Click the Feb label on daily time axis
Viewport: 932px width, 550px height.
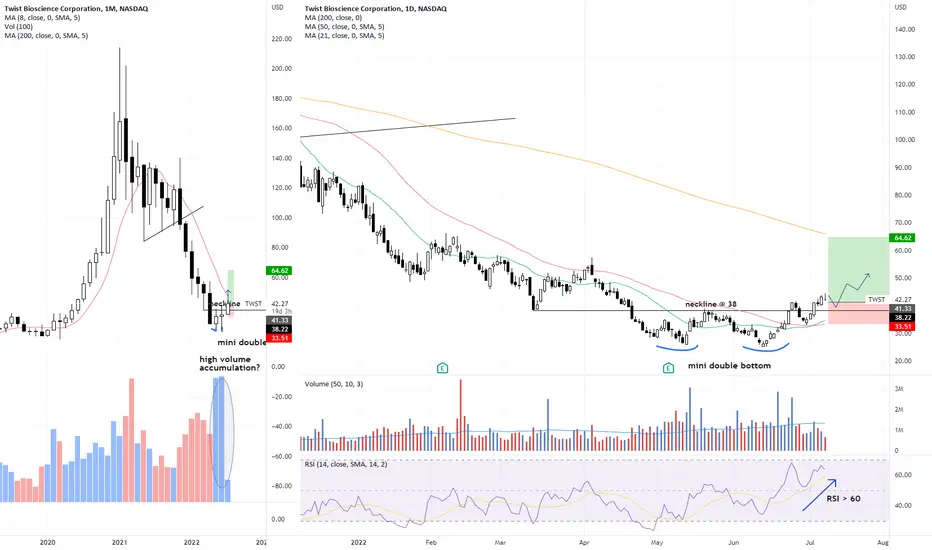click(x=431, y=542)
